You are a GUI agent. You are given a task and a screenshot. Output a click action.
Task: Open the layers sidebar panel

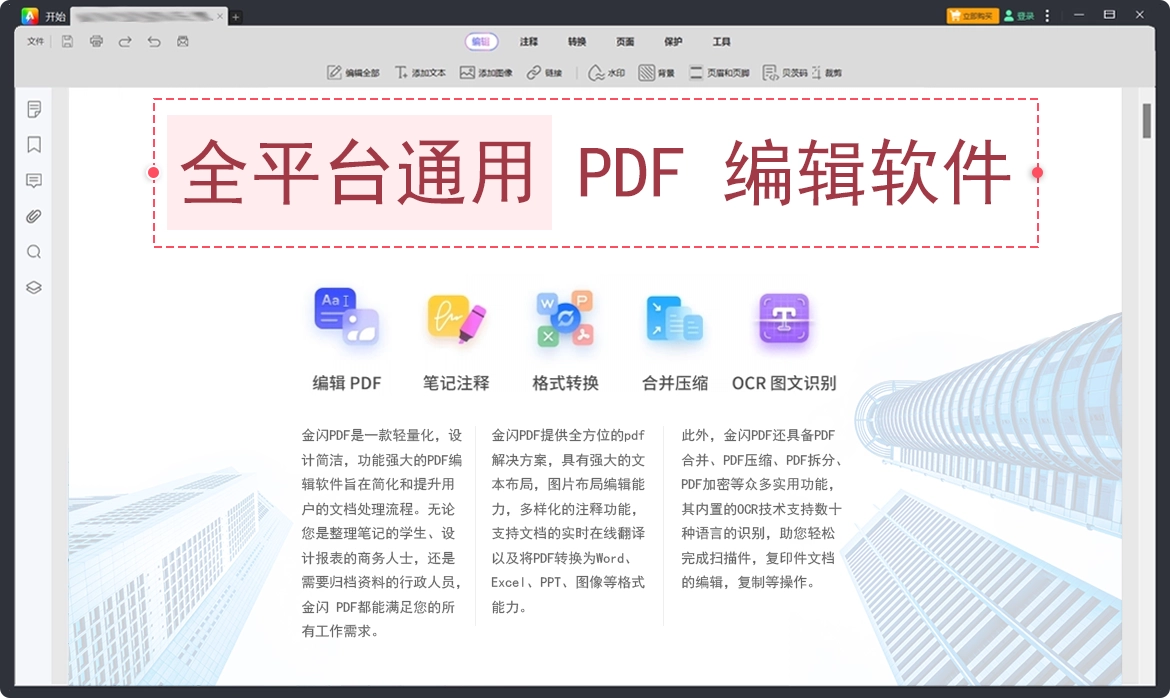coord(34,287)
